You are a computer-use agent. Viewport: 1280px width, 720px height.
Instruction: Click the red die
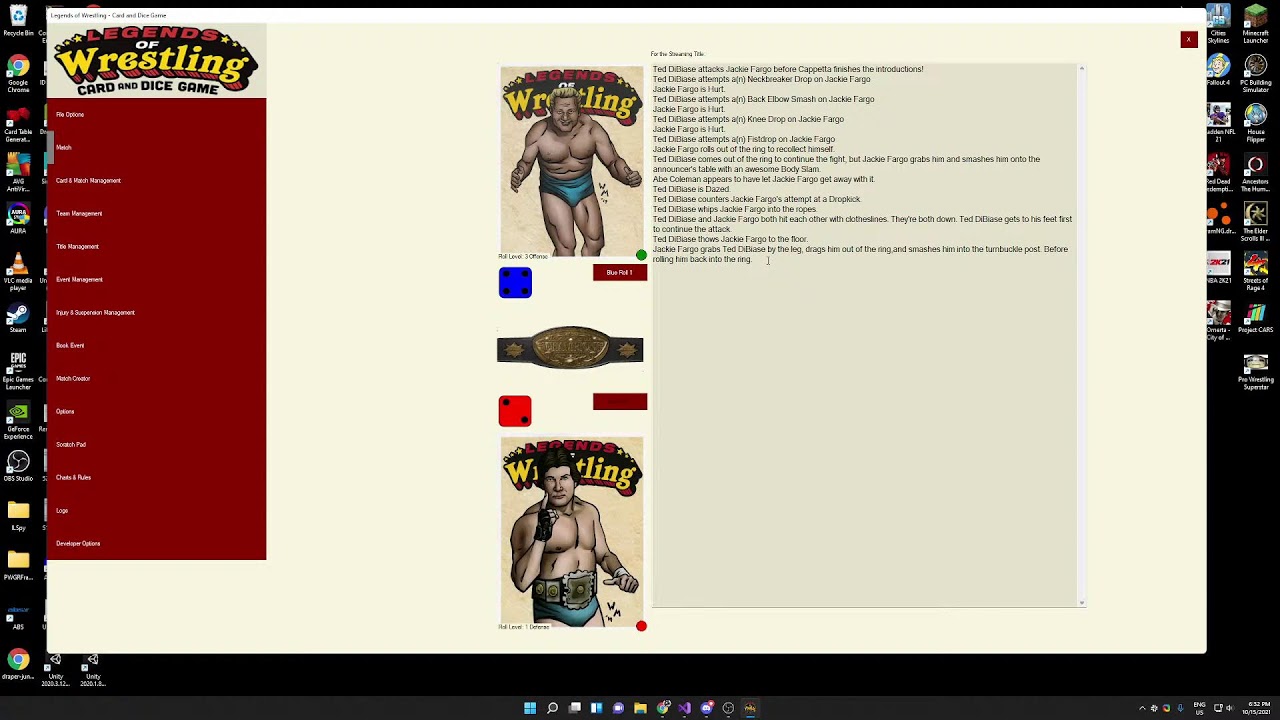point(515,411)
